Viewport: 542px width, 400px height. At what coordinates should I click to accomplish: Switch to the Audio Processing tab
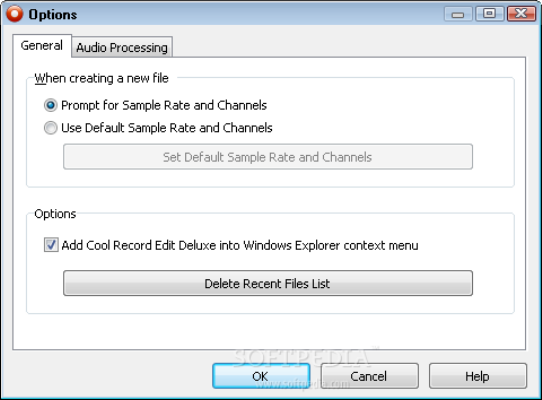(122, 47)
